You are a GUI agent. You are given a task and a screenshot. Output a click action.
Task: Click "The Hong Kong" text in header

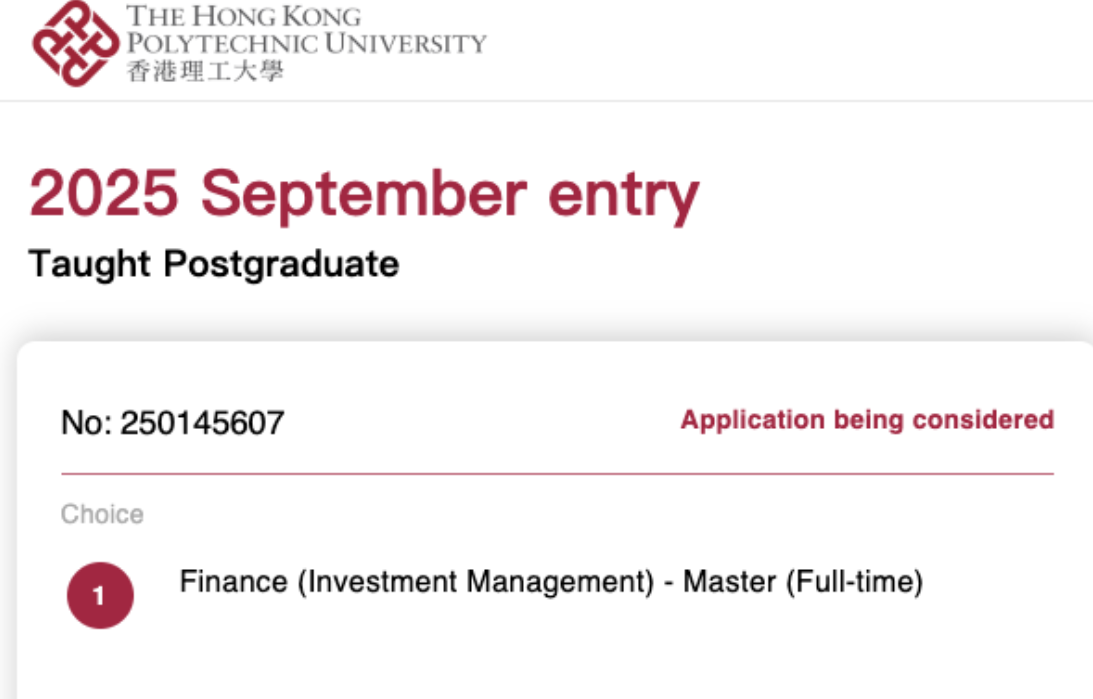[x=244, y=17]
